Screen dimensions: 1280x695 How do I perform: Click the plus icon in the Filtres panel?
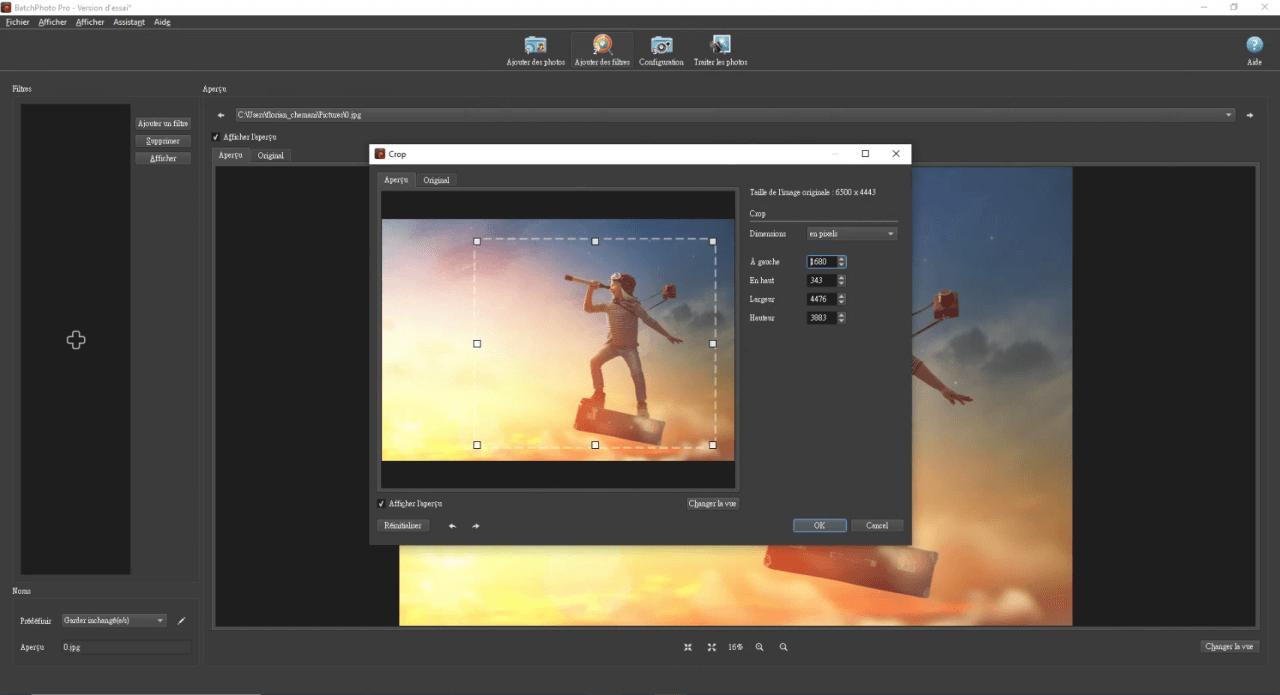point(75,340)
